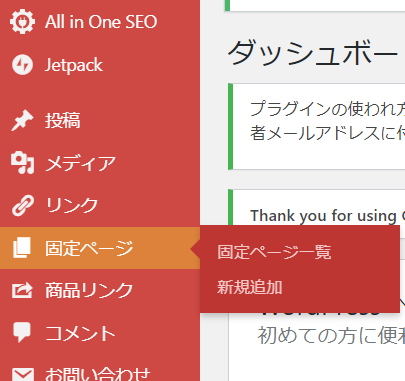The width and height of the screenshot is (405, 381).
Task: Click the share arrow icon for 商品リンク
Action: 22,290
